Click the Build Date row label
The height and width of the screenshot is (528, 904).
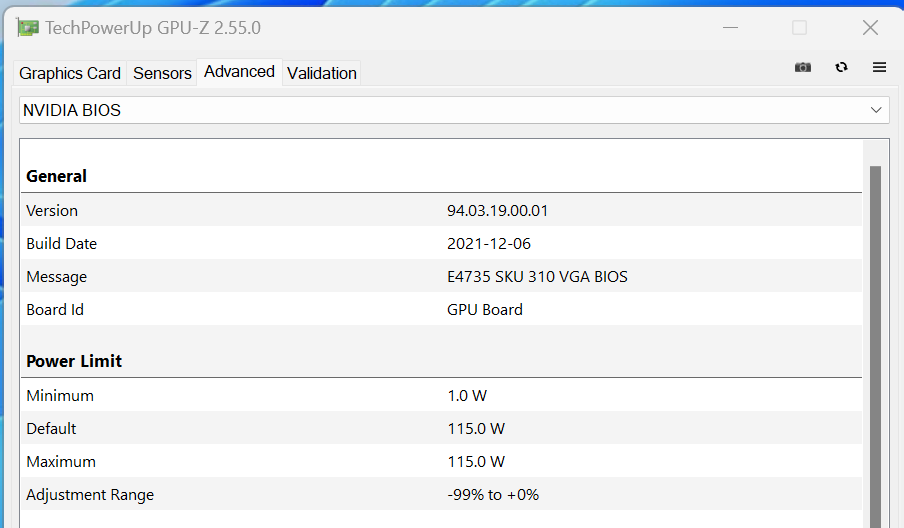tap(61, 244)
